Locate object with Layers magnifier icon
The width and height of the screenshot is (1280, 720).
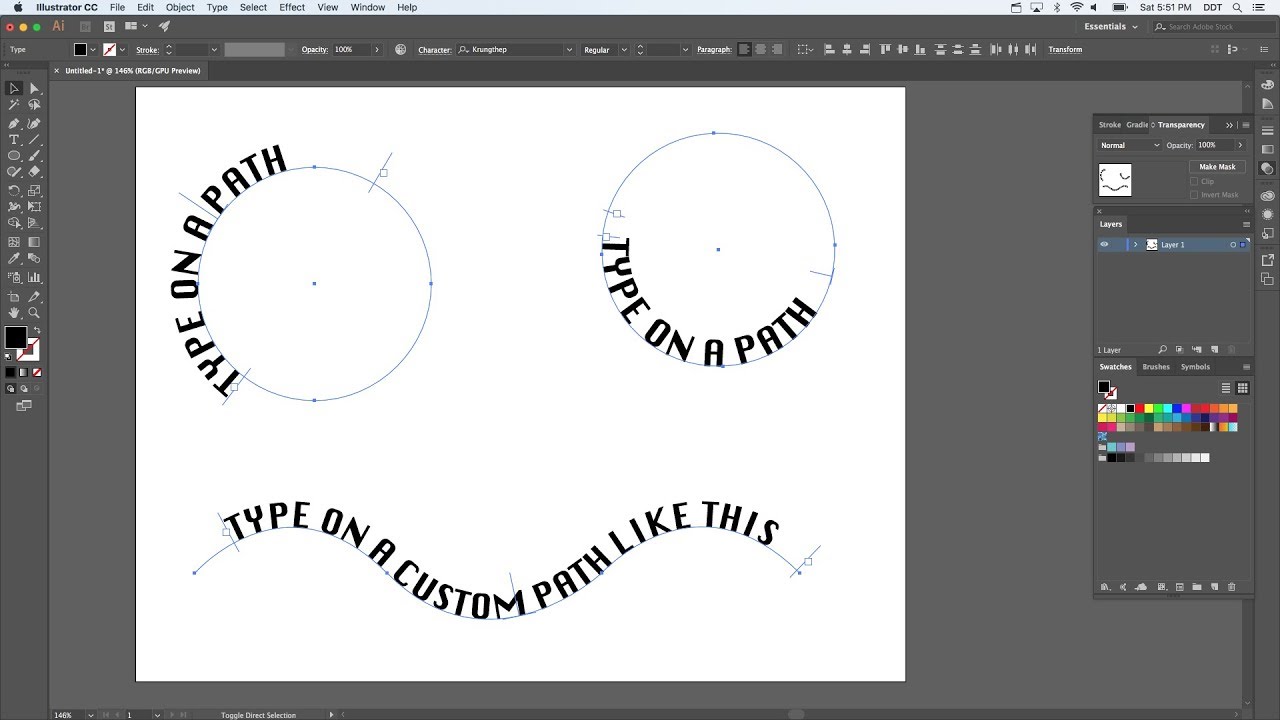pyautogui.click(x=1162, y=350)
